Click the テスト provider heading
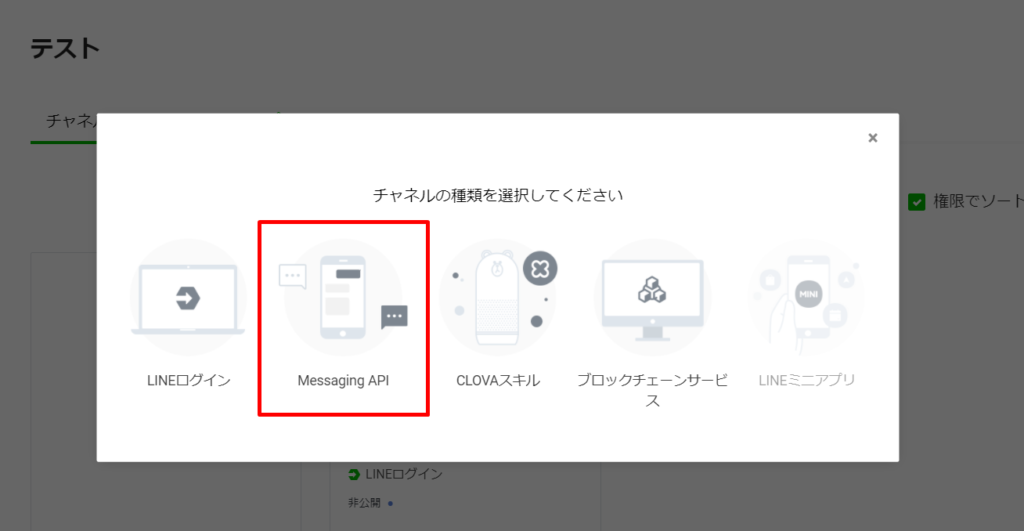 click(x=65, y=49)
